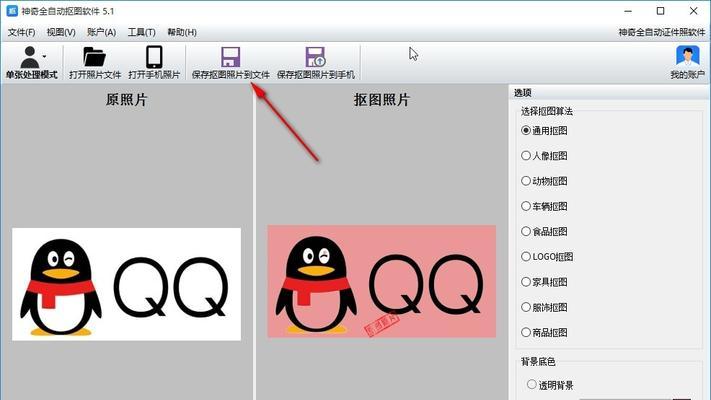Screen dimensions: 711x400
Task: Select the 食品抠图 radio option
Action: pos(544,232)
